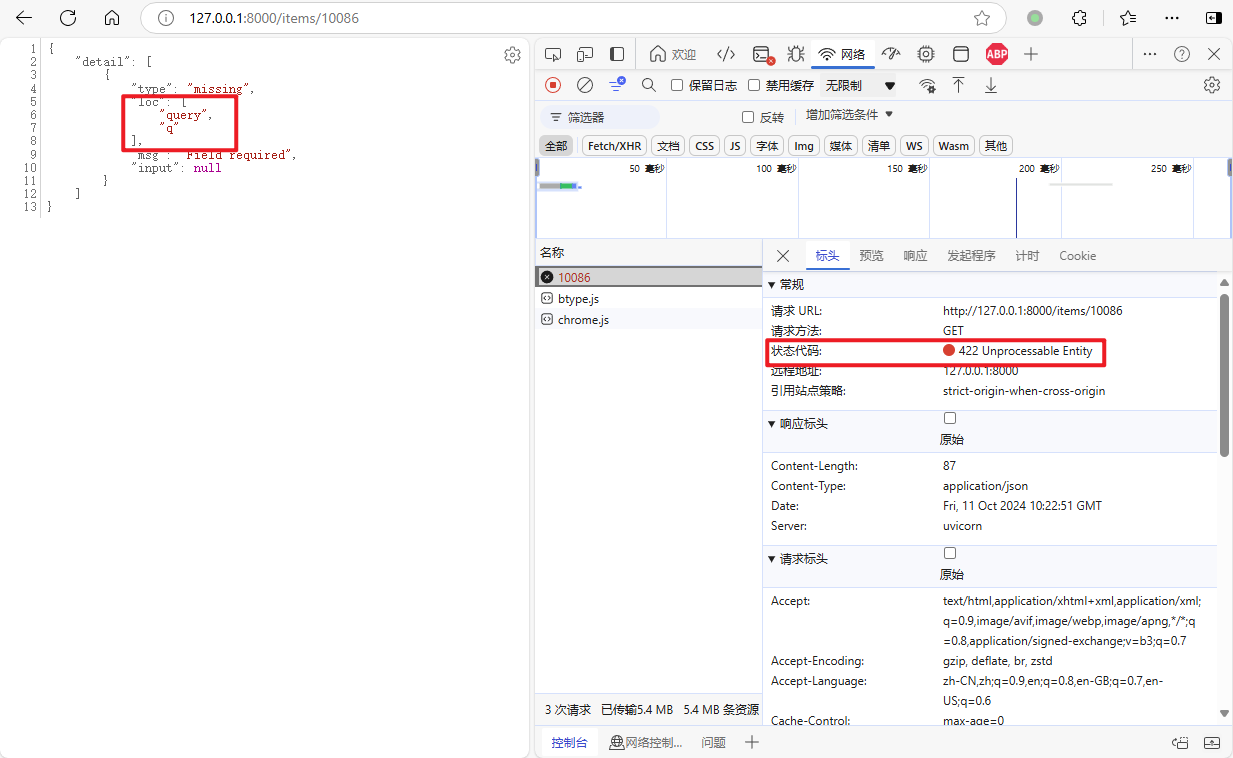This screenshot has height=758, width=1233.
Task: Show 全部 request types
Action: pyautogui.click(x=556, y=146)
